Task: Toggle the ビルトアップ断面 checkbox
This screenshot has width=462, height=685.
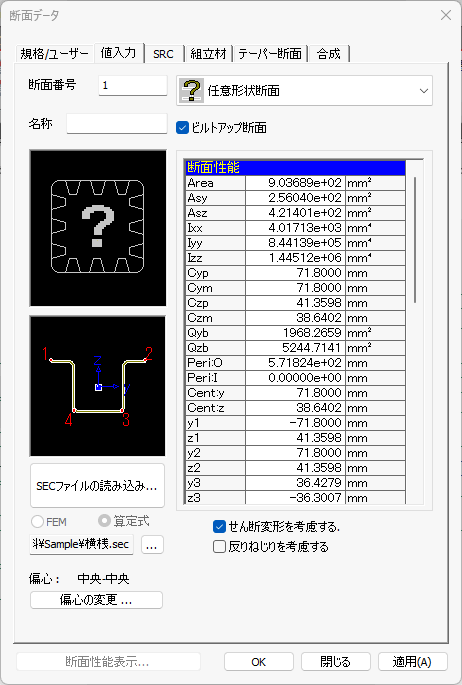Action: click(x=182, y=128)
